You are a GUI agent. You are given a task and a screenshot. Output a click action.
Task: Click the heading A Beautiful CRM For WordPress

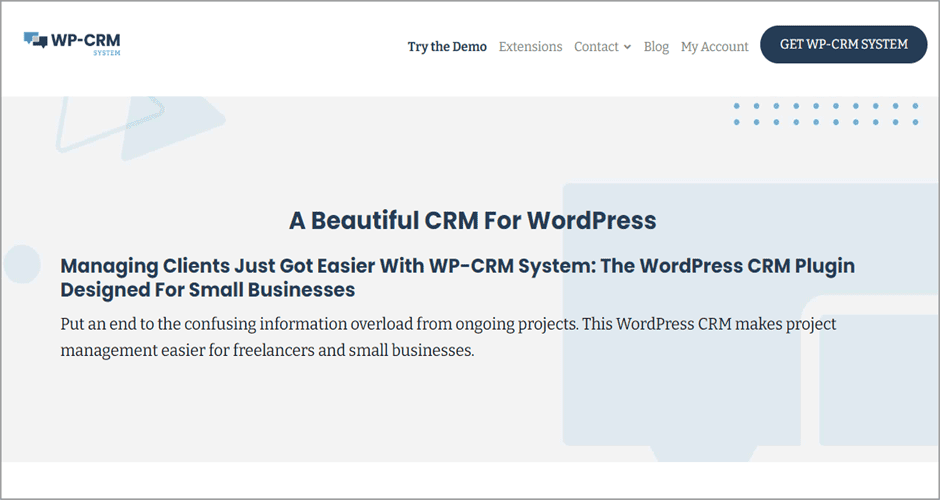coord(472,220)
